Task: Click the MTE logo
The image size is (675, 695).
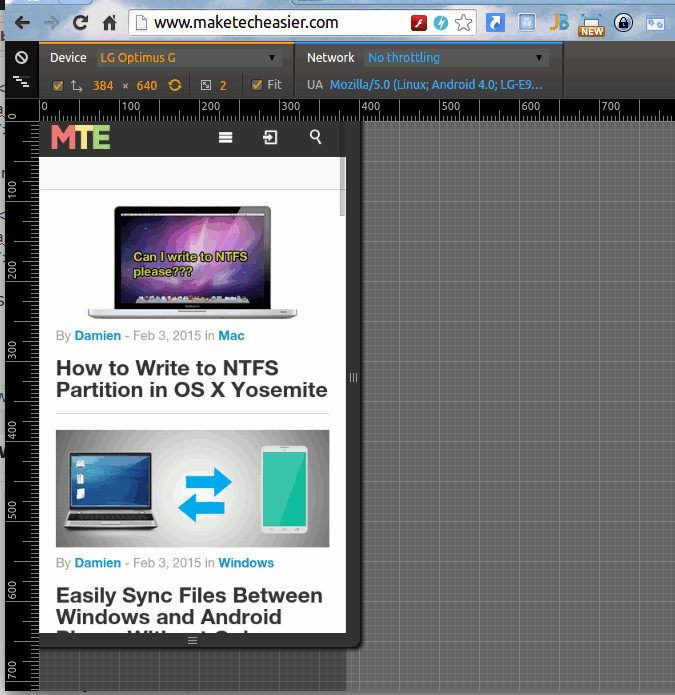Action: (81, 138)
